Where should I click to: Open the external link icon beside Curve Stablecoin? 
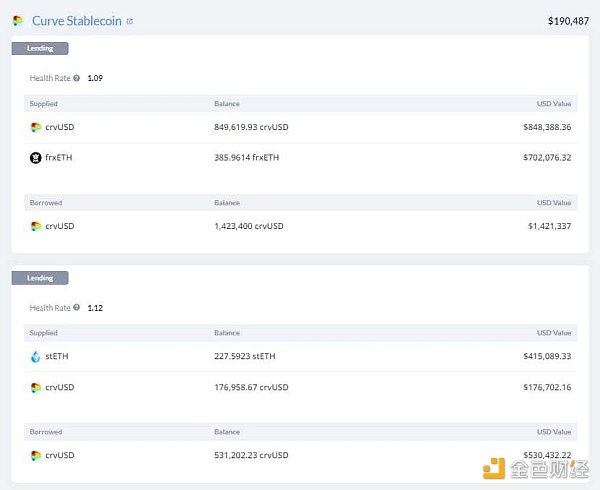click(129, 21)
